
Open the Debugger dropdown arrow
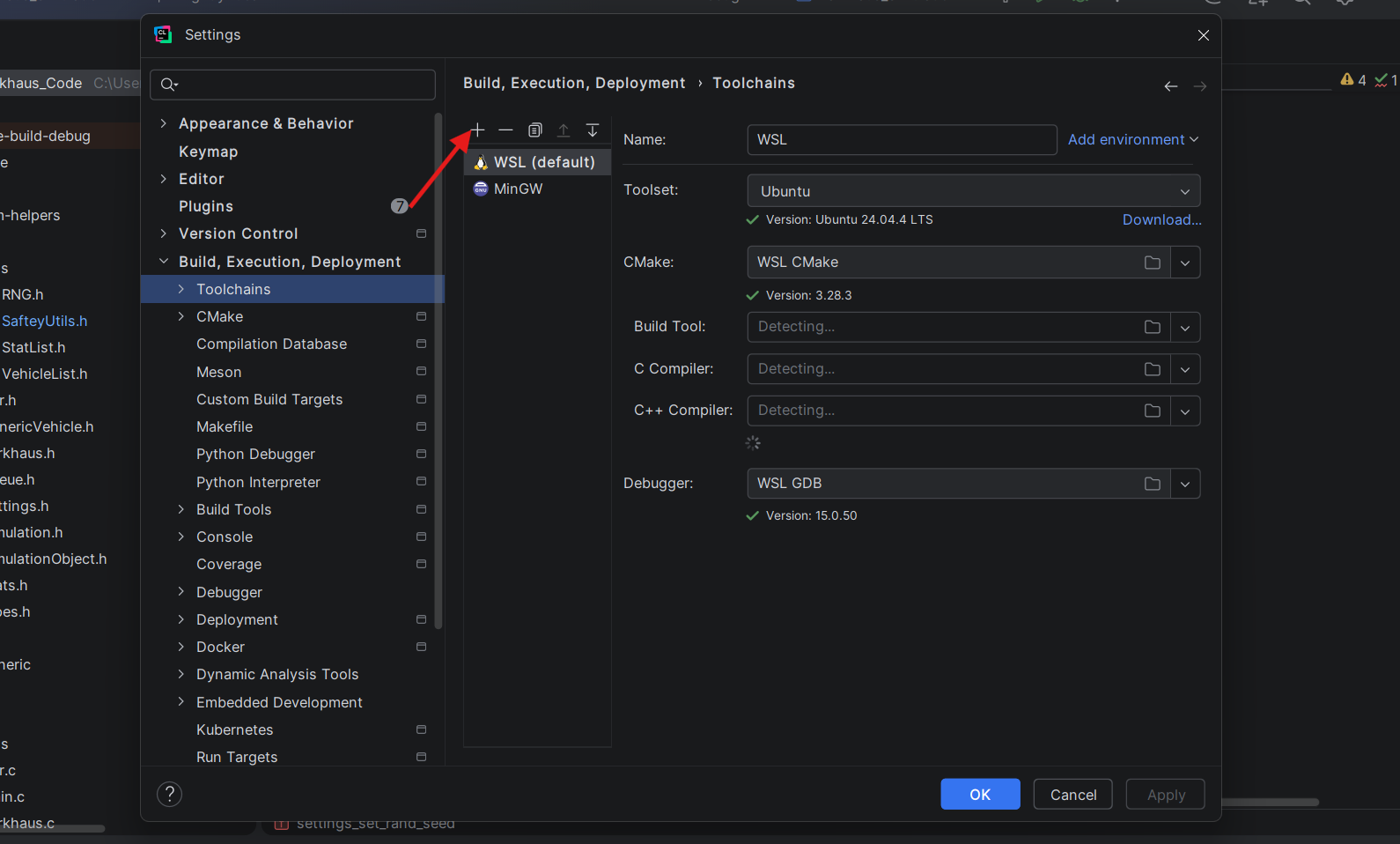[x=1185, y=484]
